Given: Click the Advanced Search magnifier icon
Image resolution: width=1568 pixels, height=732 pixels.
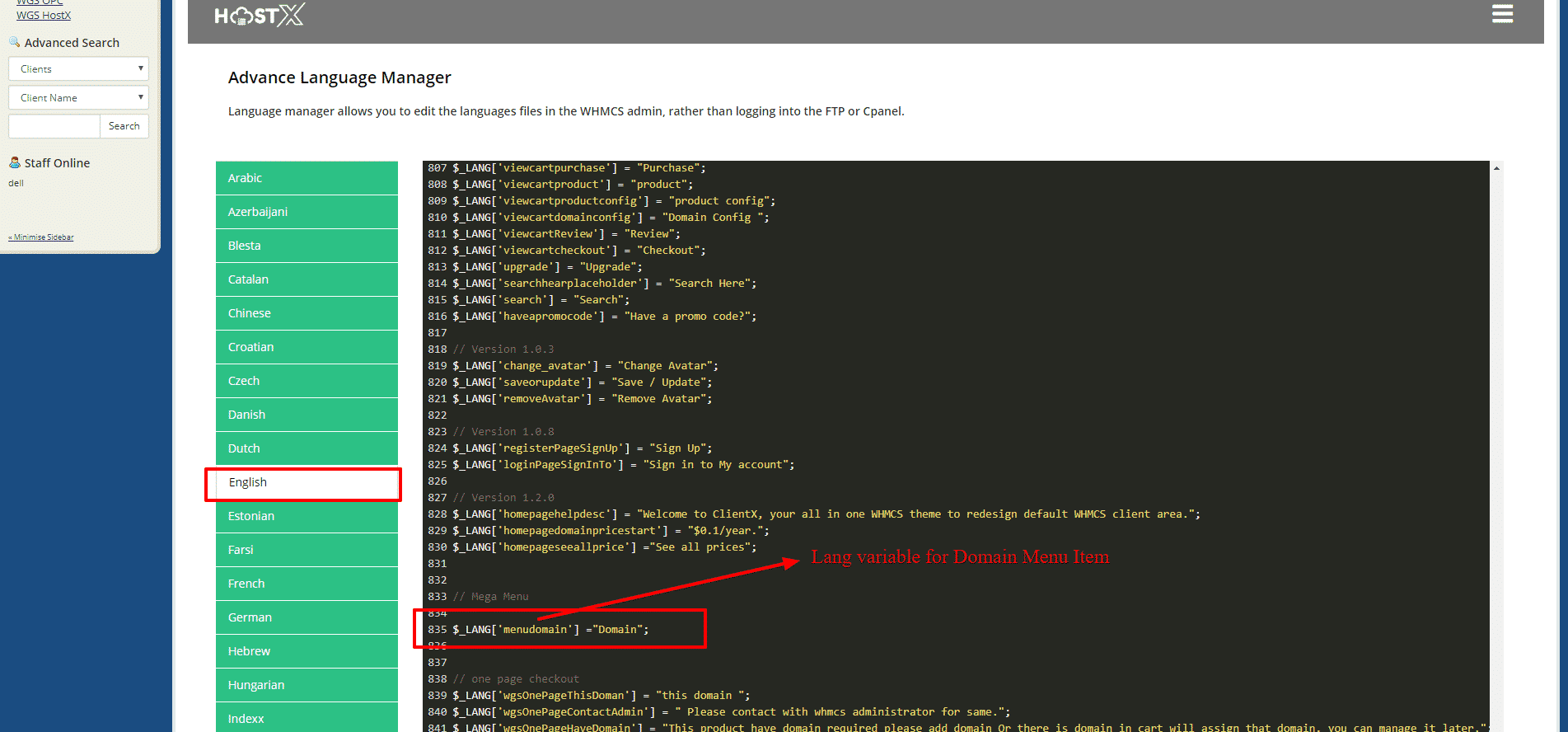Looking at the screenshot, I should coord(14,42).
